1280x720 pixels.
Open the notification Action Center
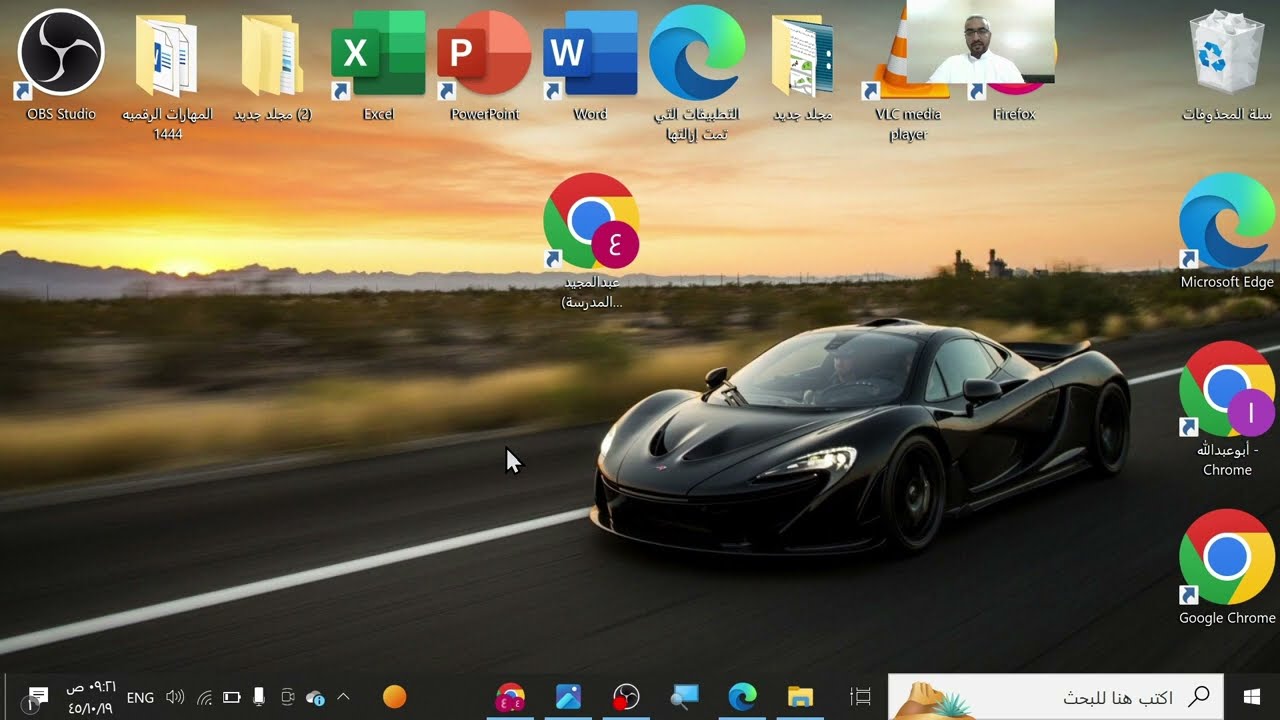(x=37, y=697)
